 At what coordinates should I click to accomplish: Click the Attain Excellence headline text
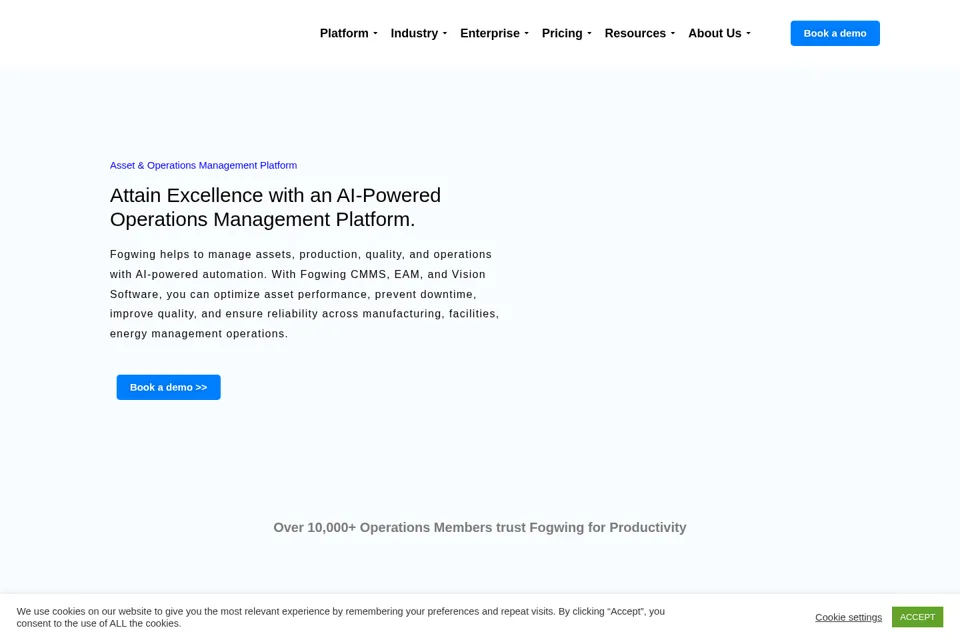[x=275, y=207]
